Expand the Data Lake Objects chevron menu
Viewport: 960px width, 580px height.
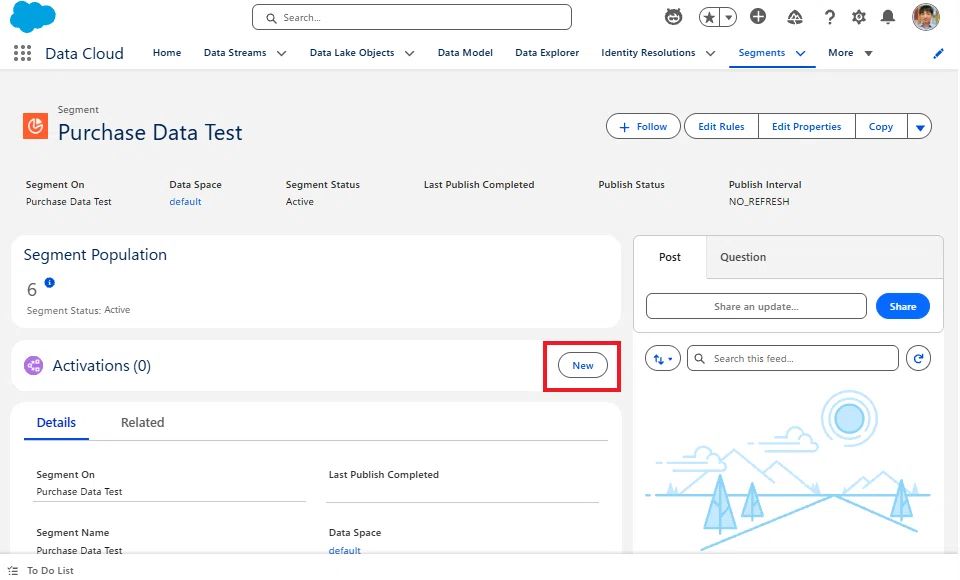tap(410, 53)
